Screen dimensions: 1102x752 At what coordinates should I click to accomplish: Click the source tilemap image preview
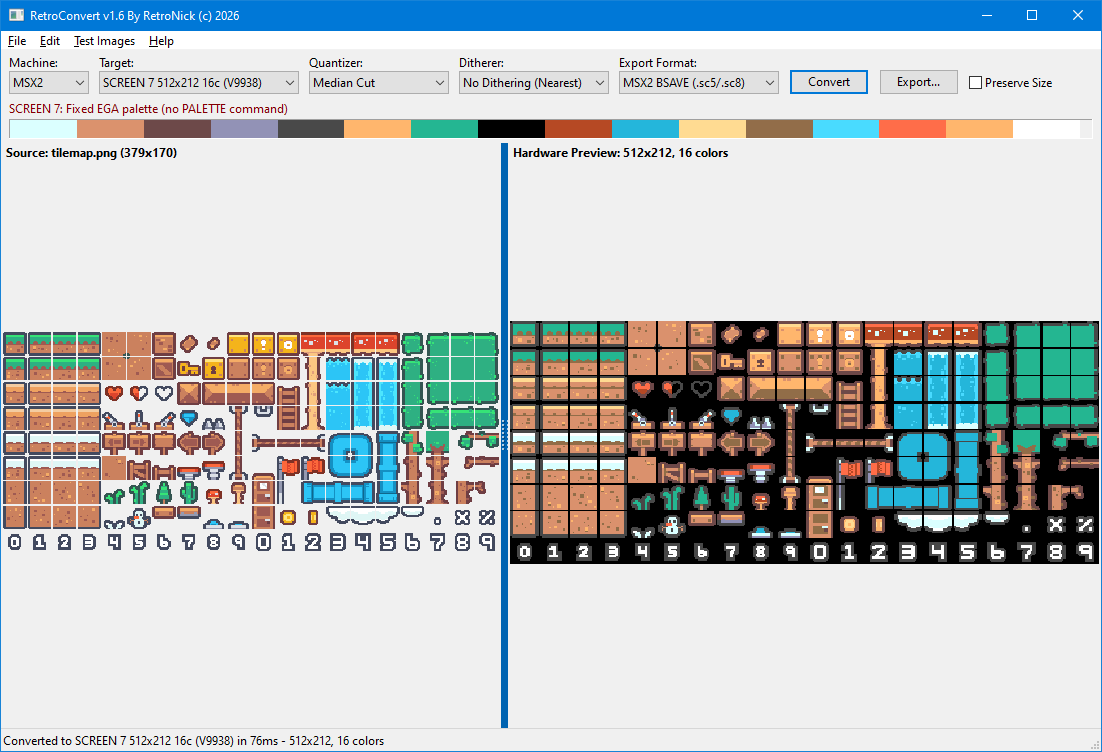coord(250,441)
